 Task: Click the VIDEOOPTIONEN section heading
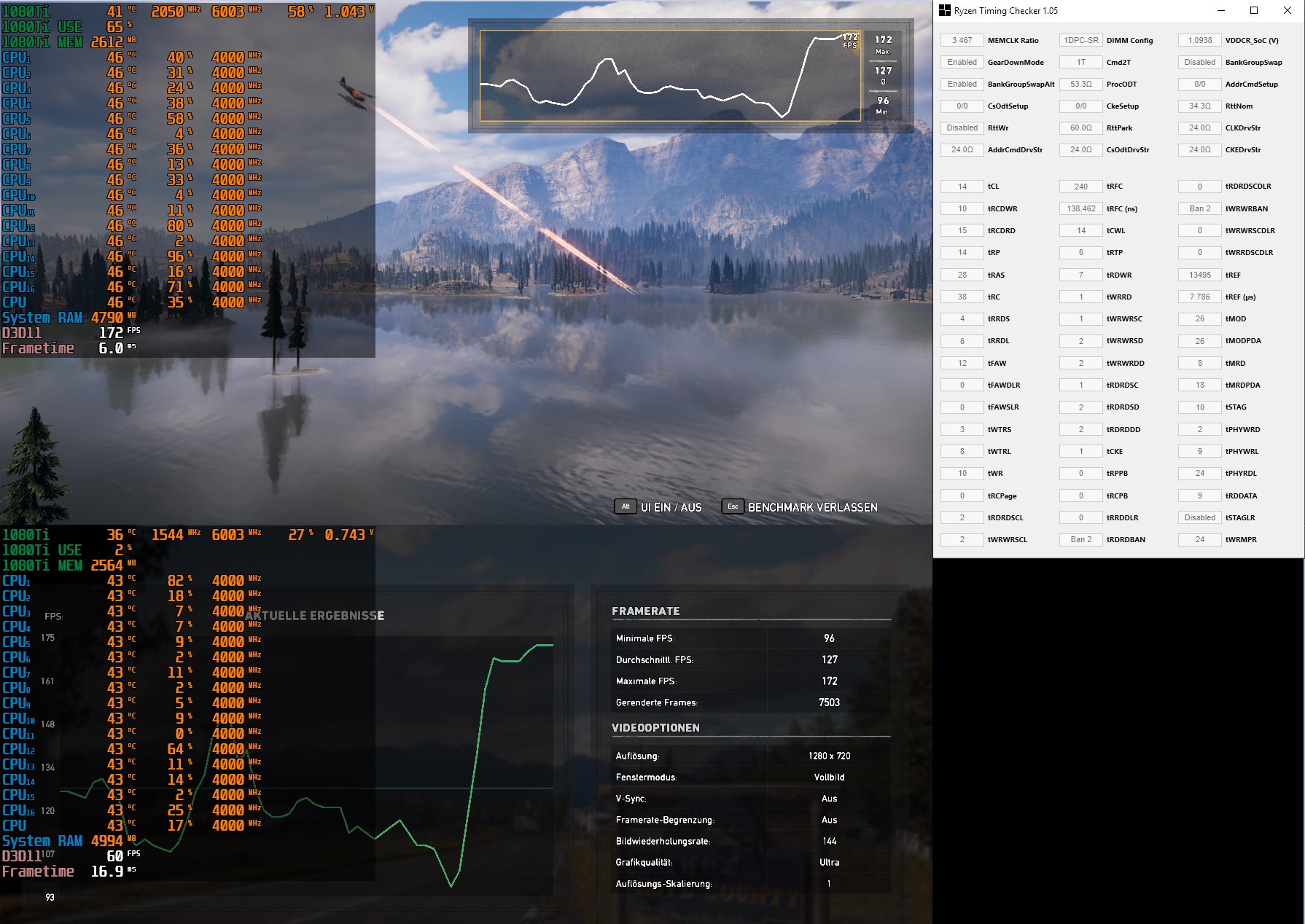click(x=655, y=728)
